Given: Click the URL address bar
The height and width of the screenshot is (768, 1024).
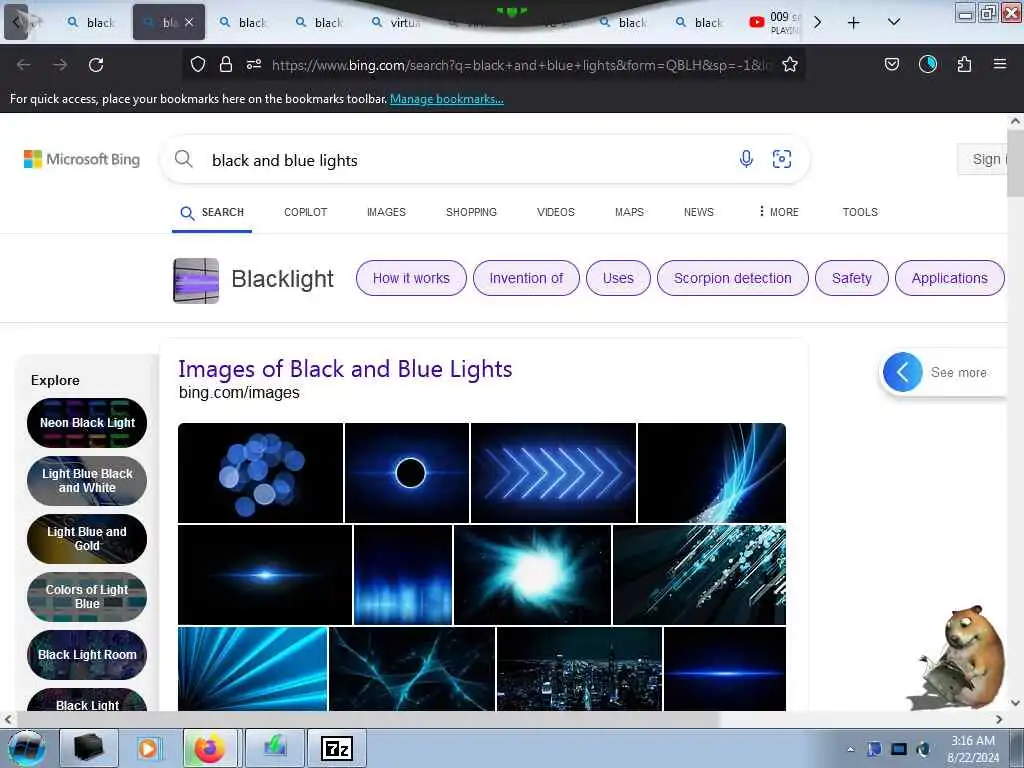Looking at the screenshot, I should [x=521, y=65].
